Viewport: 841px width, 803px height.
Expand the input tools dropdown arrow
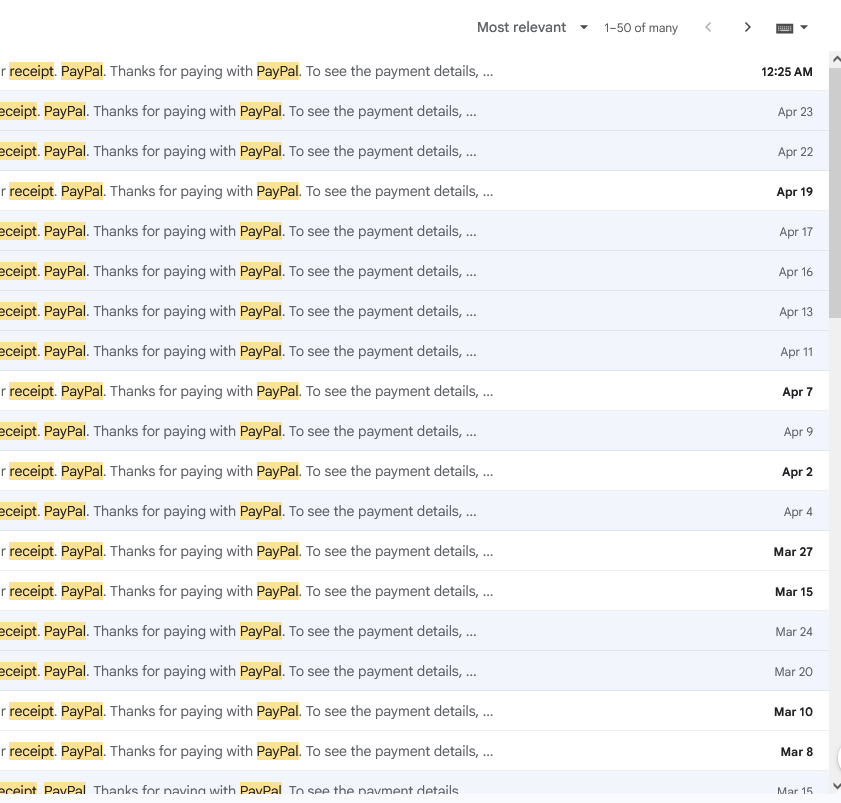point(803,27)
